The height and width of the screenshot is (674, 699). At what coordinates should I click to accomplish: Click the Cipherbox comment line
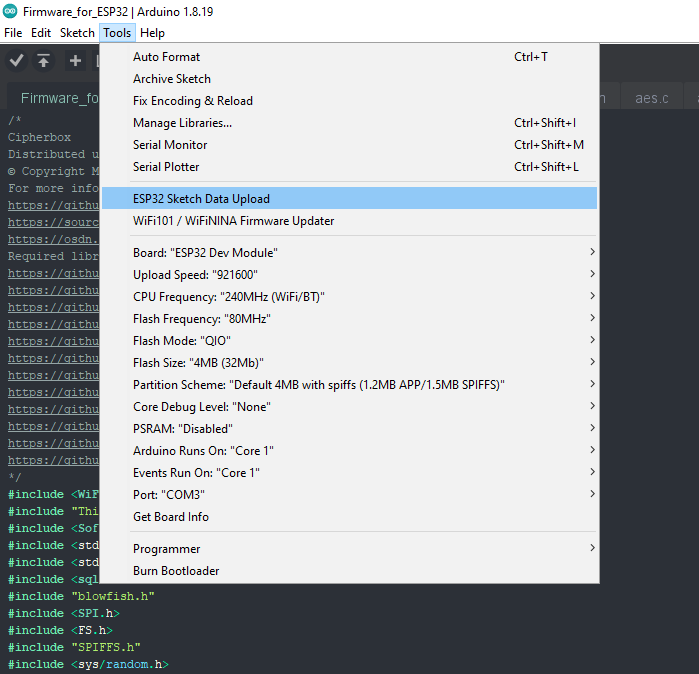click(39, 137)
